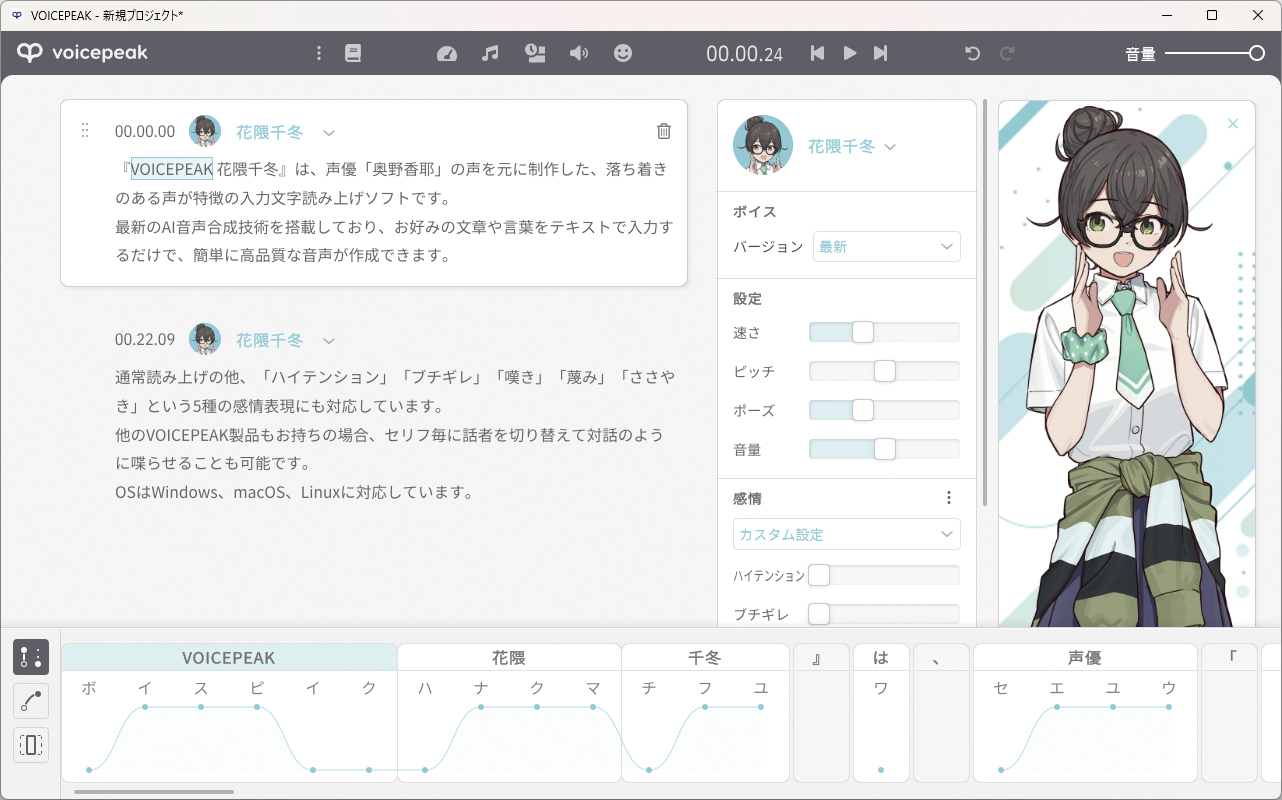
Task: Close the character illustration panel
Action: [1233, 123]
